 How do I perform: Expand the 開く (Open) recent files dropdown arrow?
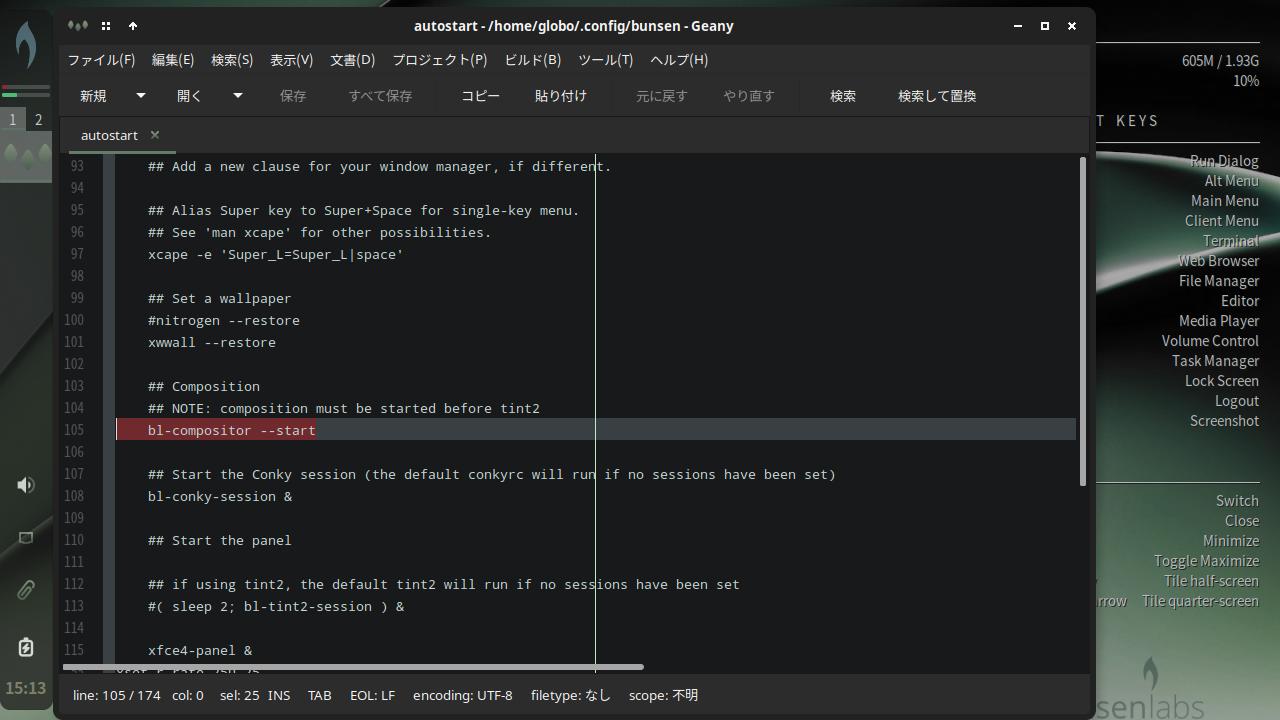coord(238,96)
